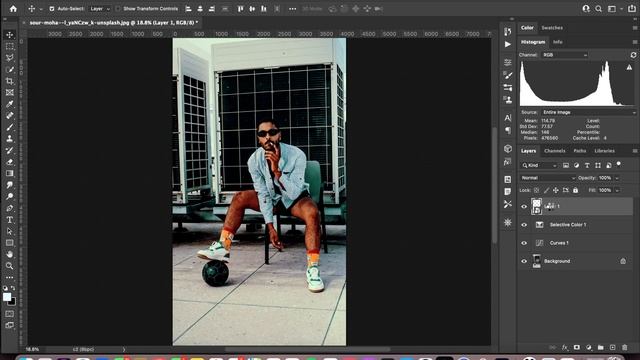This screenshot has height=360, width=640.
Task: Open the histogram Channel RGB dropdown
Action: coord(565,55)
